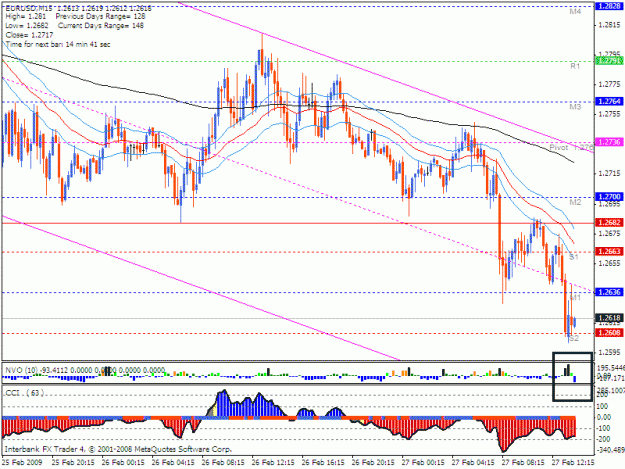
Task: Select the '26 Feb 04:15' time axis label
Action: (173, 463)
